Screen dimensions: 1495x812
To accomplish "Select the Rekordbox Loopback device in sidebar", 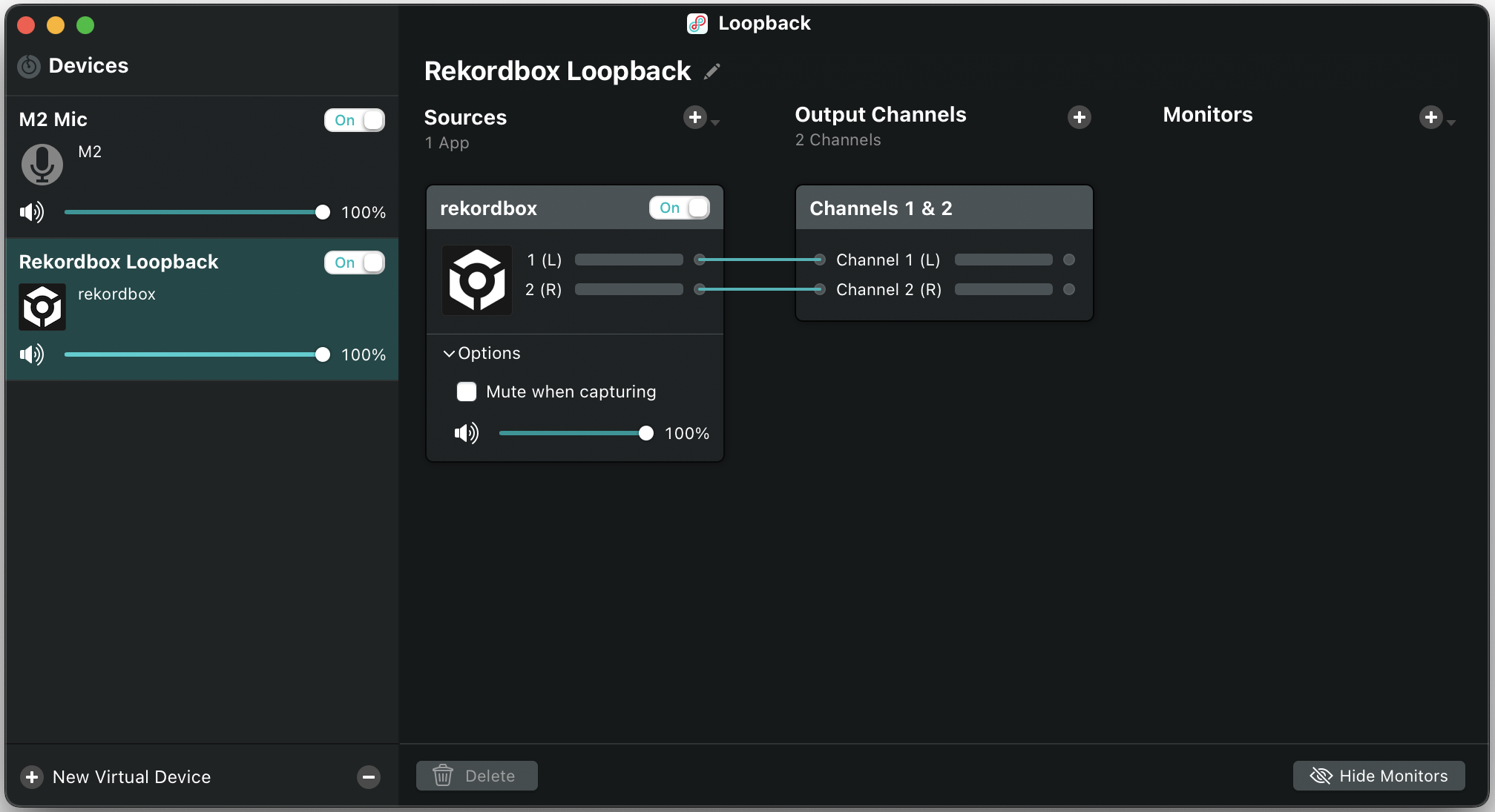I will pos(202,309).
